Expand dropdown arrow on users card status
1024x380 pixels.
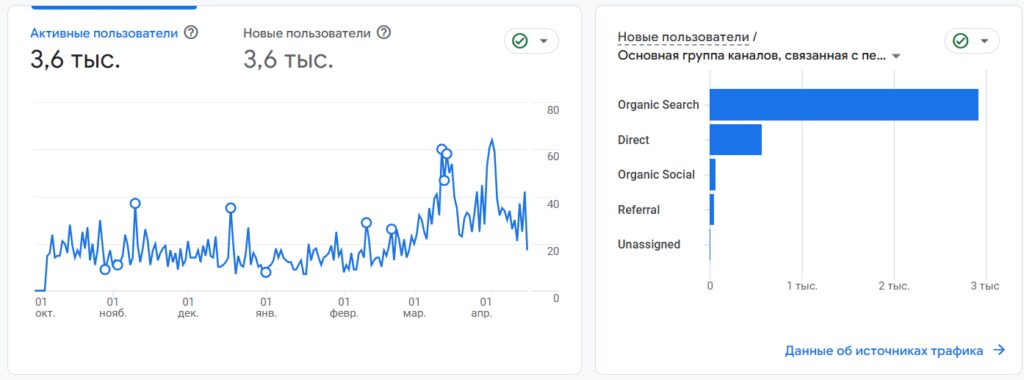[543, 41]
